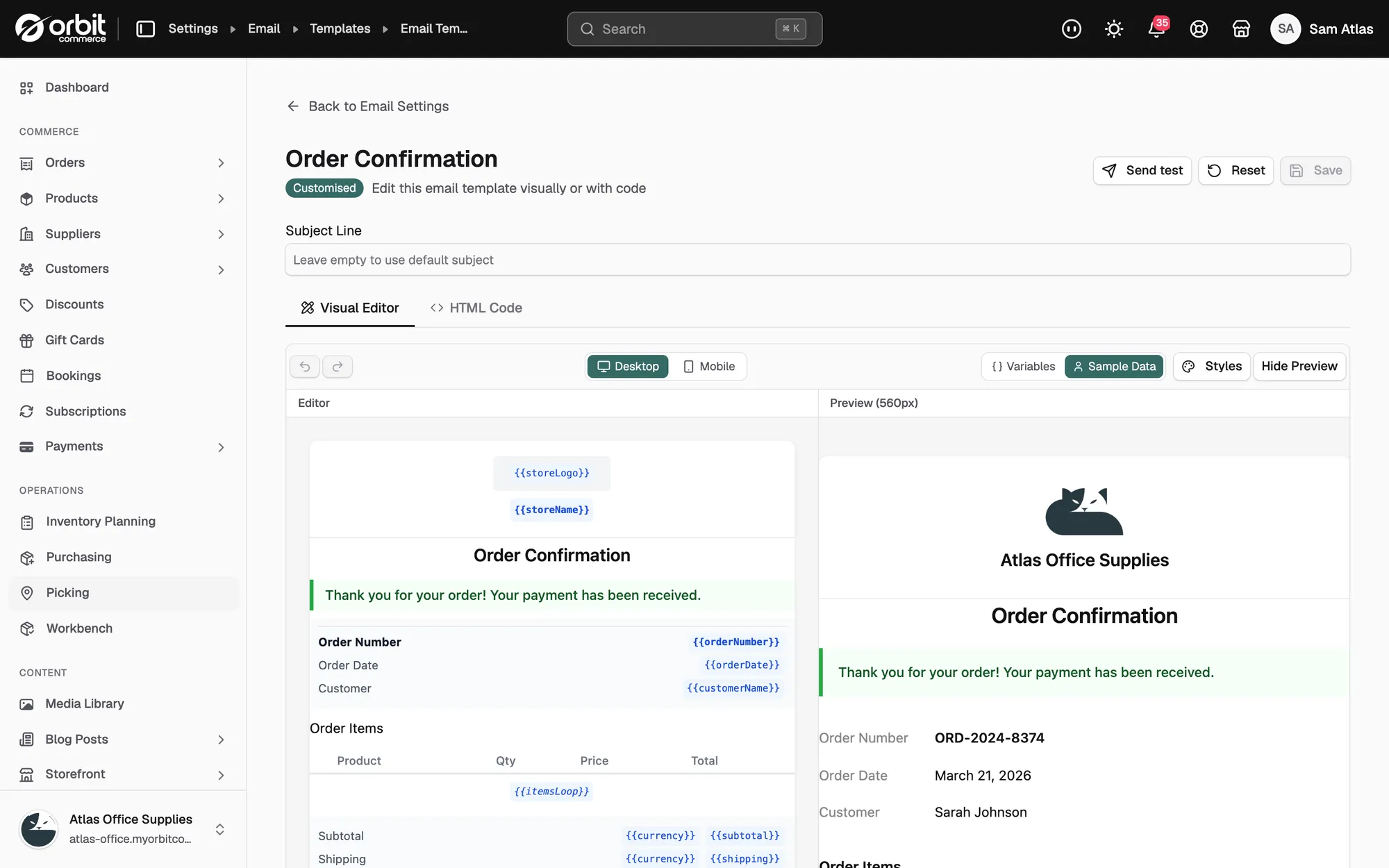Viewport: 1389px width, 868px height.
Task: Open the Visual Editor tab
Action: [350, 308]
